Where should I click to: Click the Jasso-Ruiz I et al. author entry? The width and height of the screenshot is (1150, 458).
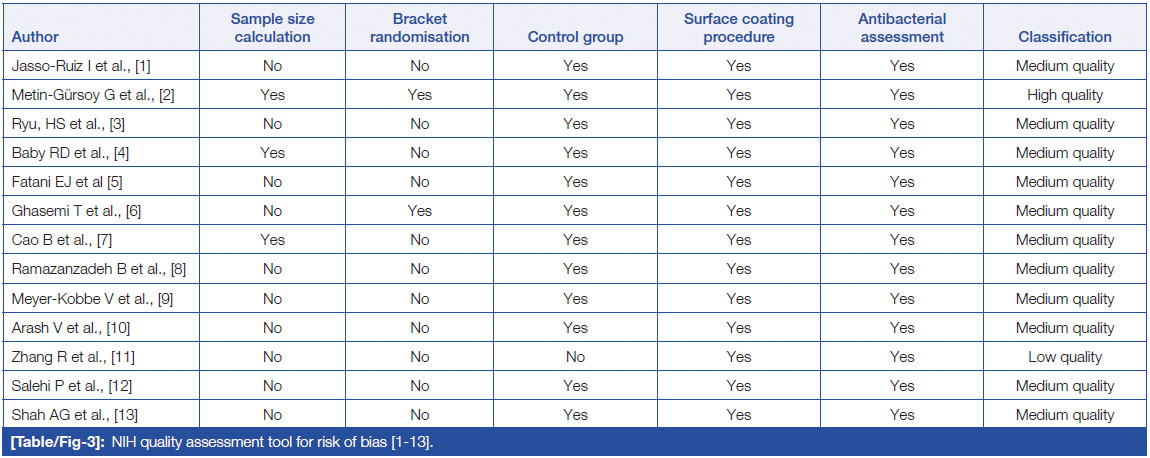coord(81,66)
